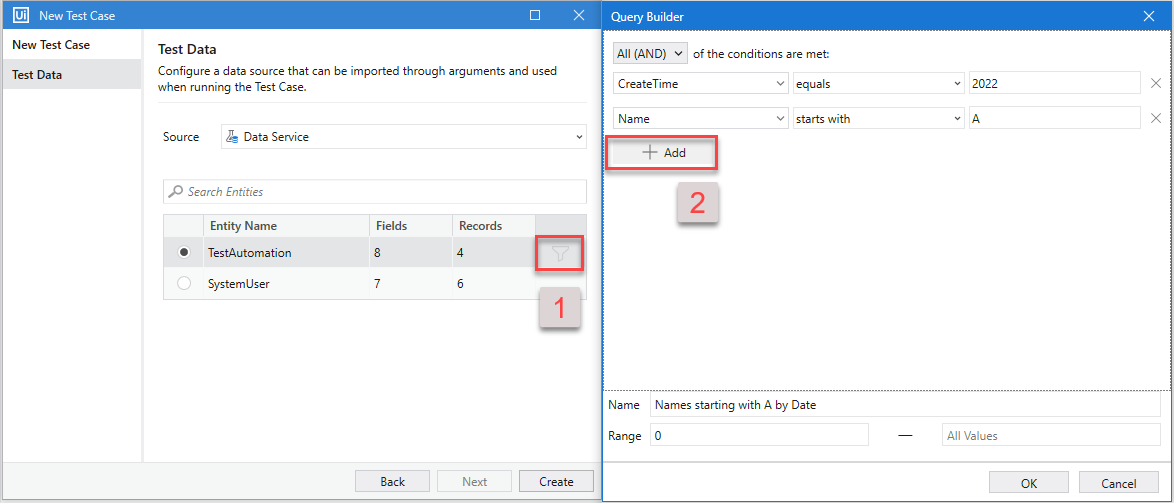
Task: Click the Range start value field
Action: tap(759, 436)
